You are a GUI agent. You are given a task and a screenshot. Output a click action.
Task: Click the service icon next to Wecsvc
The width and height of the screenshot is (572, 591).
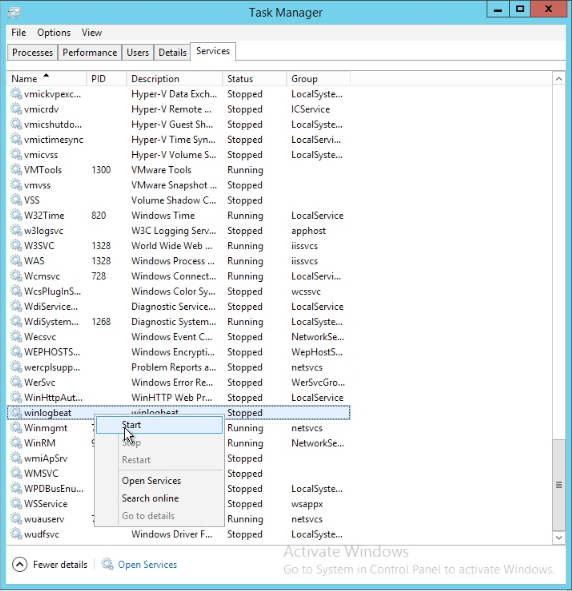[x=16, y=337]
